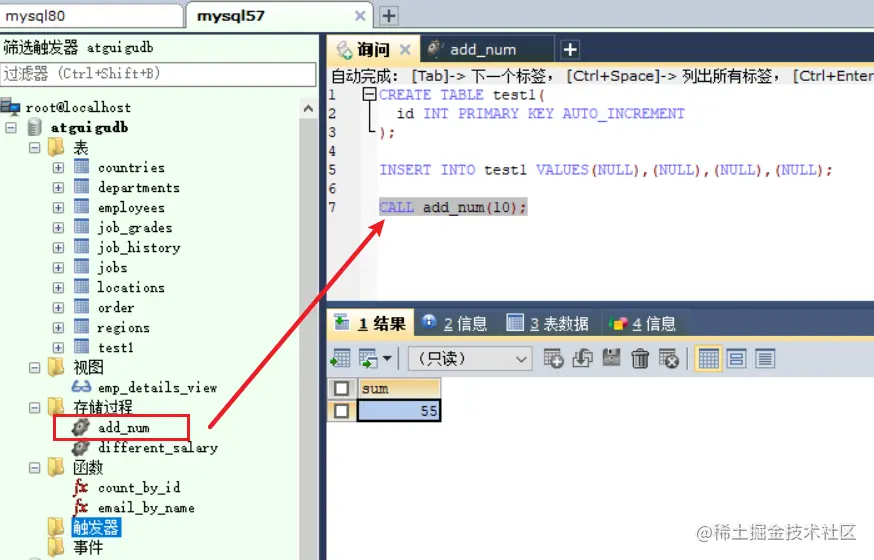This screenshot has height=560, width=874.
Task: Add a new connection tab
Action: click(389, 16)
